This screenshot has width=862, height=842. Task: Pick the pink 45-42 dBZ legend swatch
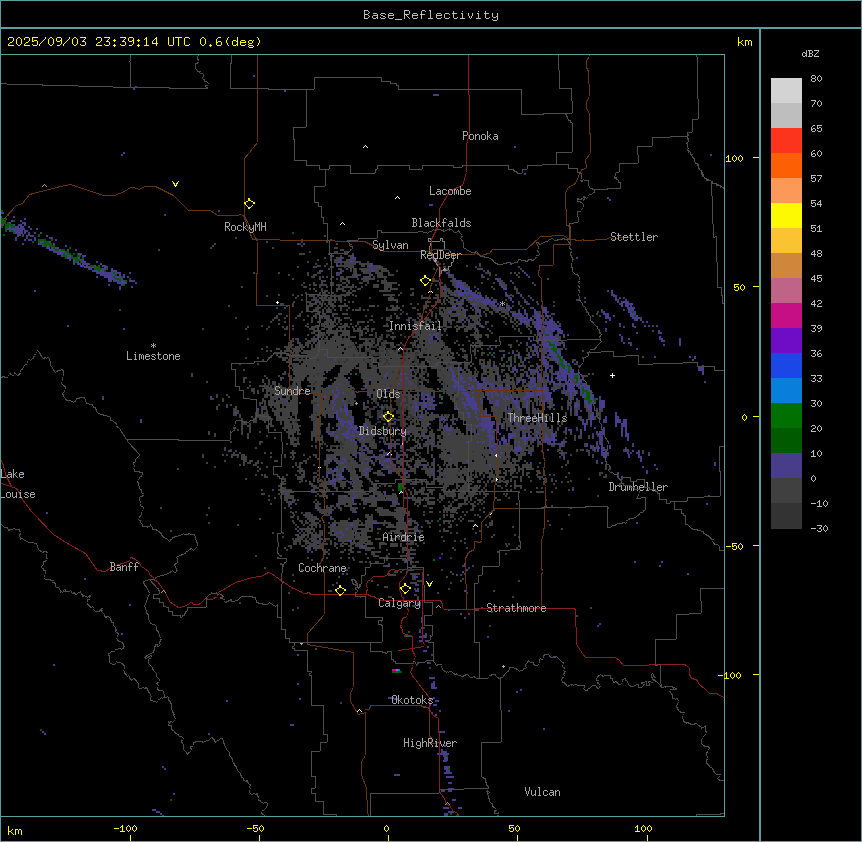click(x=786, y=291)
